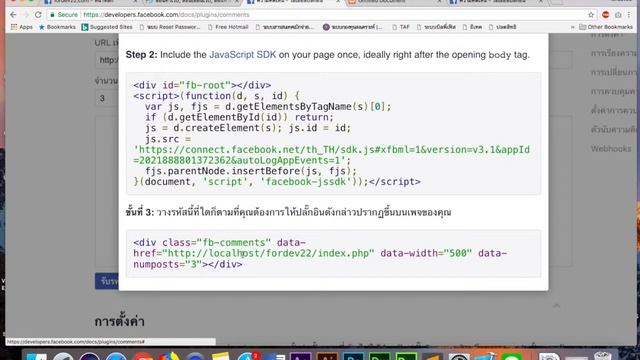Click the 'facebook-jssdk' closing script line
The height and width of the screenshot is (360, 640).
pyautogui.click(x=277, y=182)
